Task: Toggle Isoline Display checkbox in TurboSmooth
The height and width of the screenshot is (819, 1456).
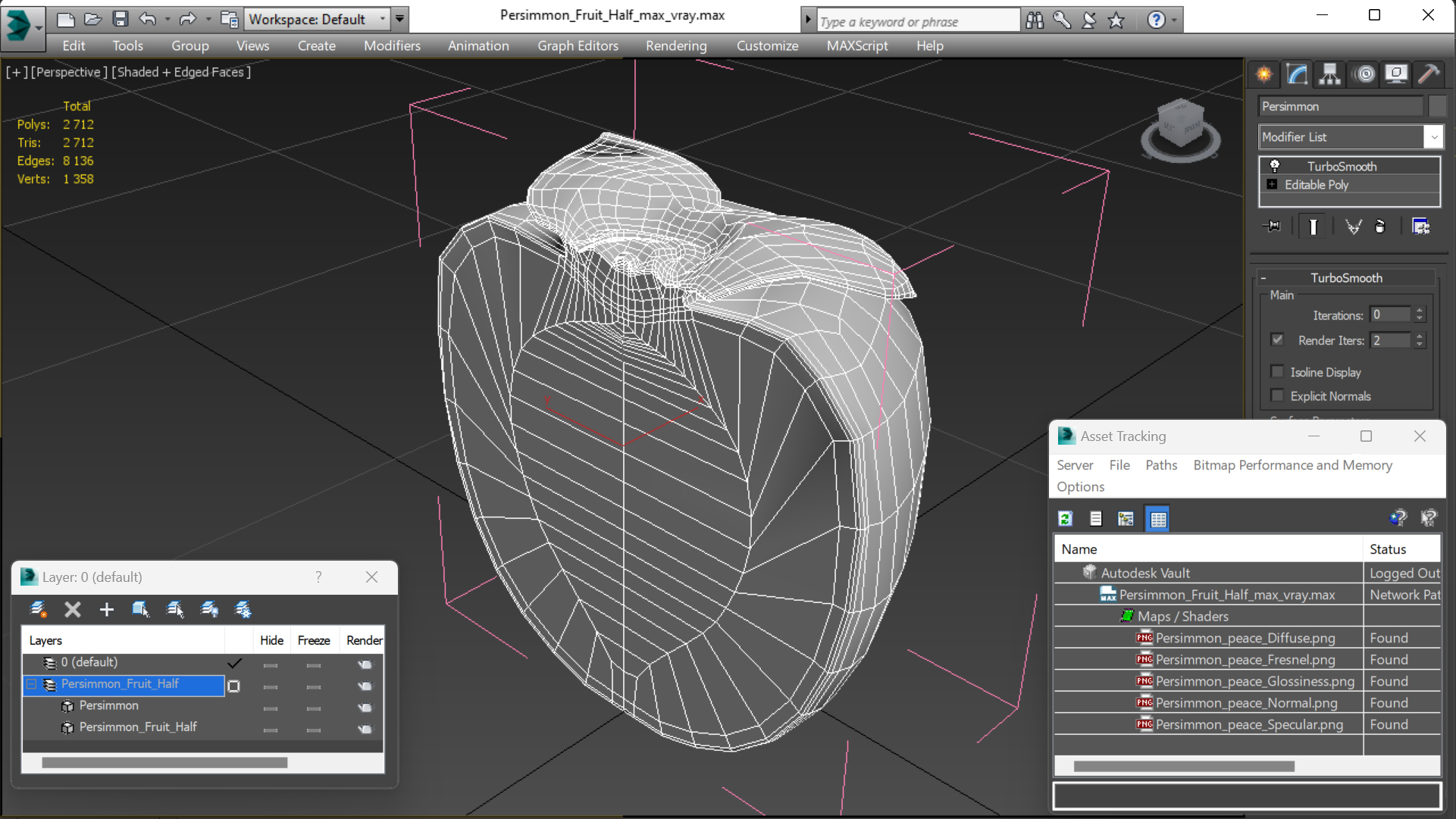Action: [1276, 371]
